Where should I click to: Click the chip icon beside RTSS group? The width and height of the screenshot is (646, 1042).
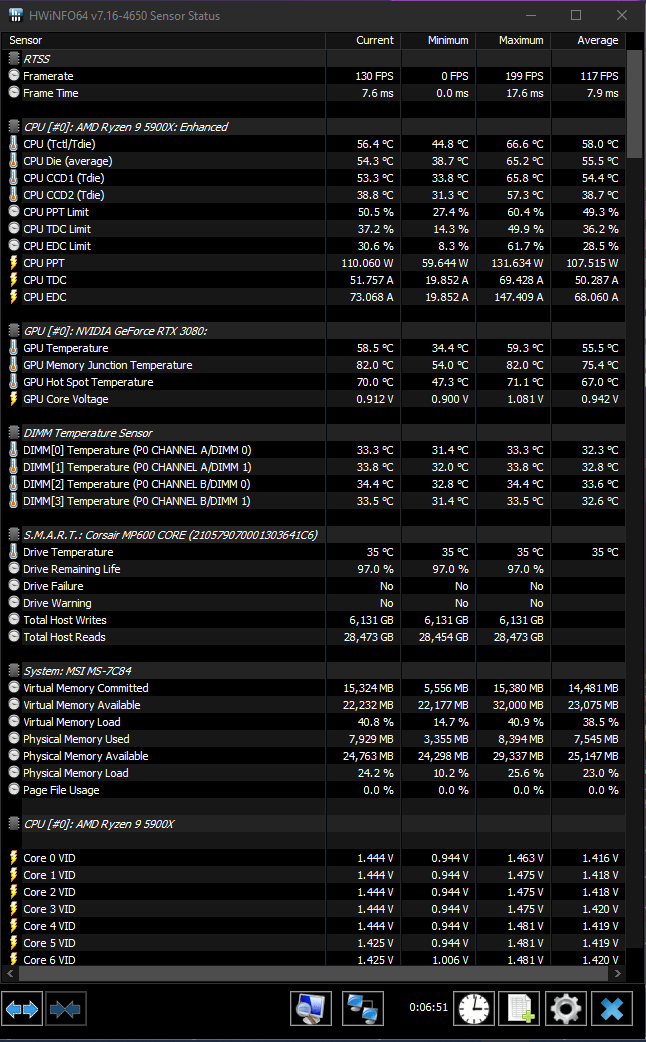tap(14, 59)
